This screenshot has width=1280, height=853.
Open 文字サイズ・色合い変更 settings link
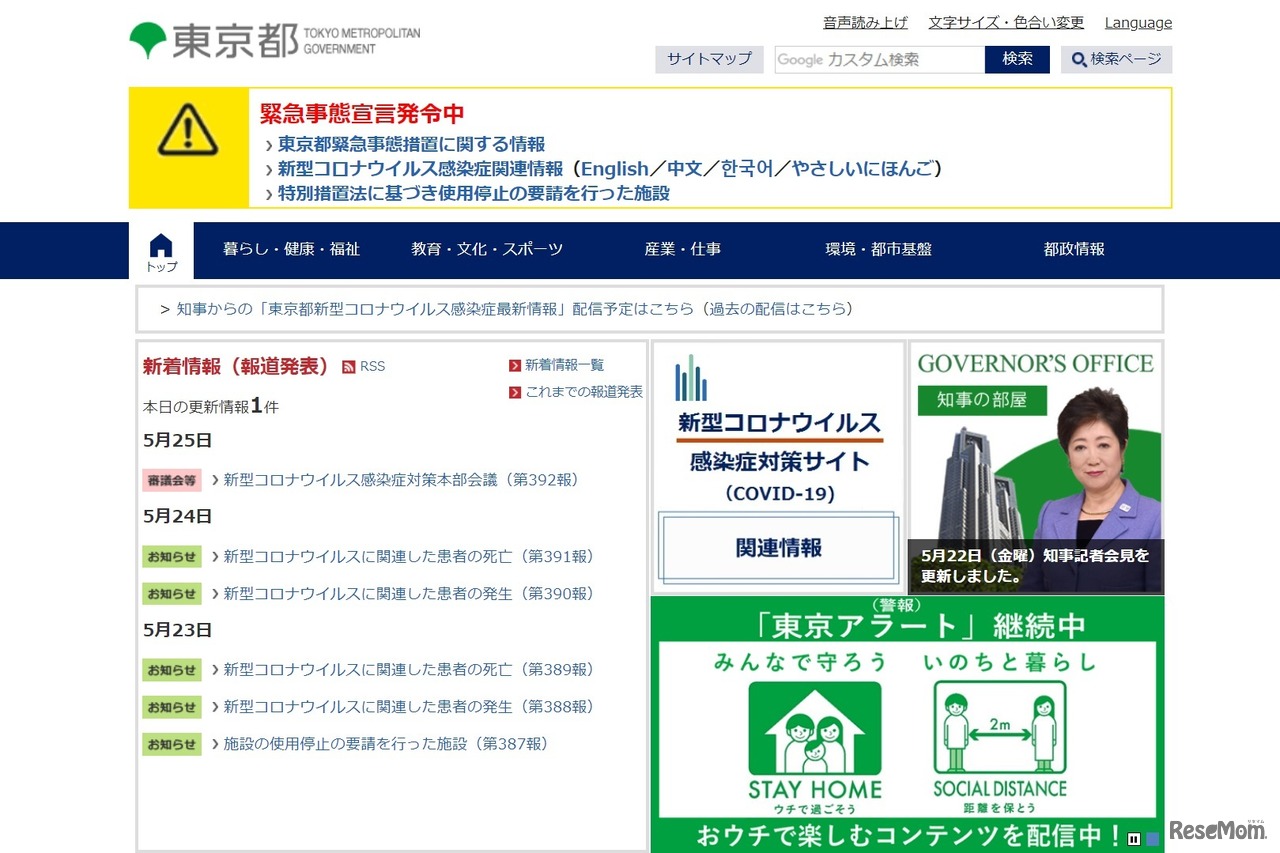coord(1006,23)
